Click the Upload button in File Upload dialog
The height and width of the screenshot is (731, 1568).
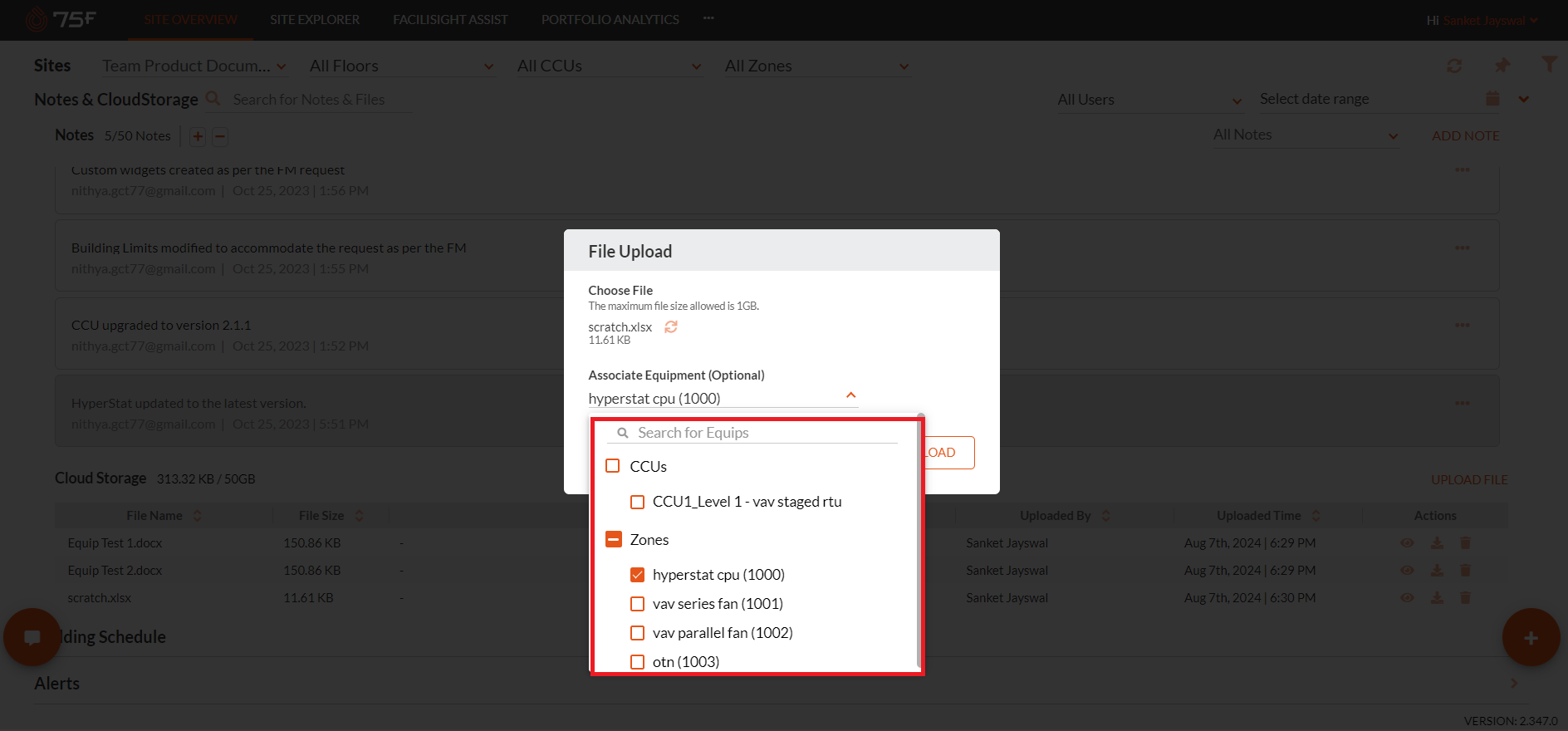[948, 453]
